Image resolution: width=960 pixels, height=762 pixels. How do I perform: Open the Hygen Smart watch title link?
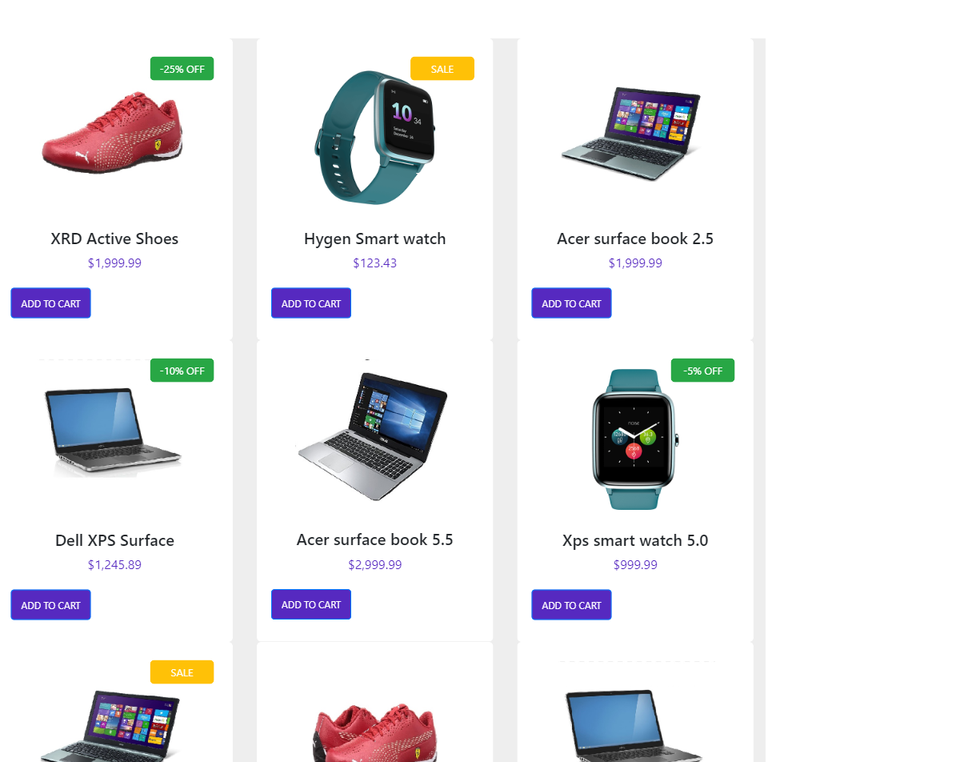tap(375, 239)
